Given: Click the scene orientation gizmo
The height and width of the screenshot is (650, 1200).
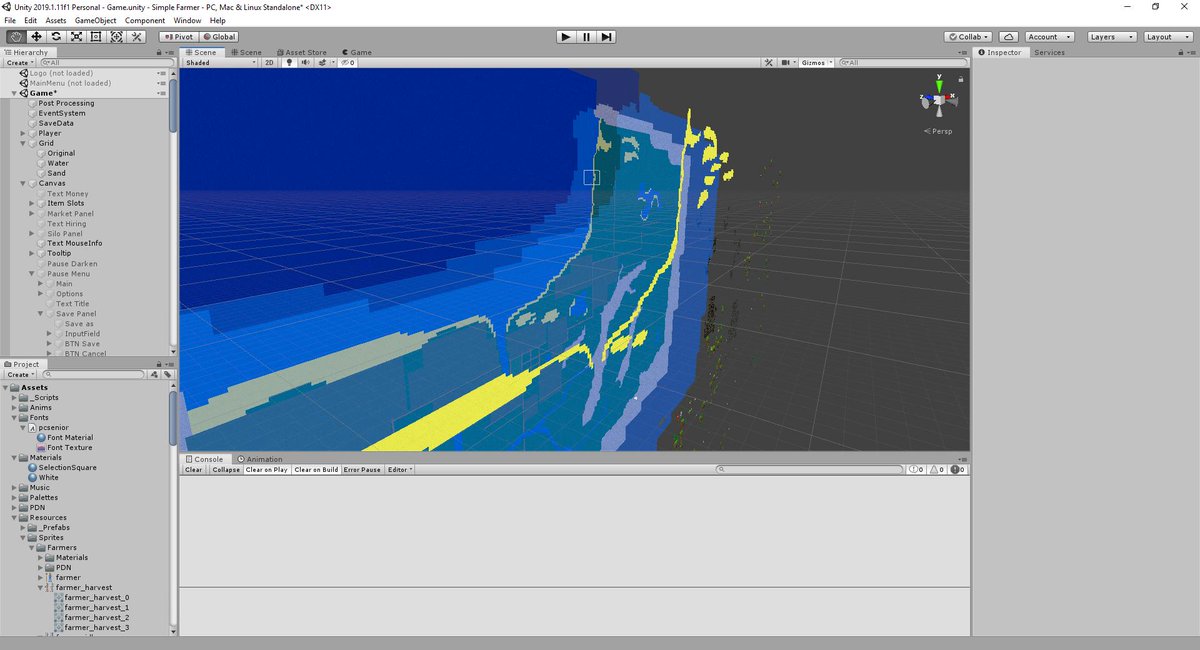Looking at the screenshot, I should [939, 99].
